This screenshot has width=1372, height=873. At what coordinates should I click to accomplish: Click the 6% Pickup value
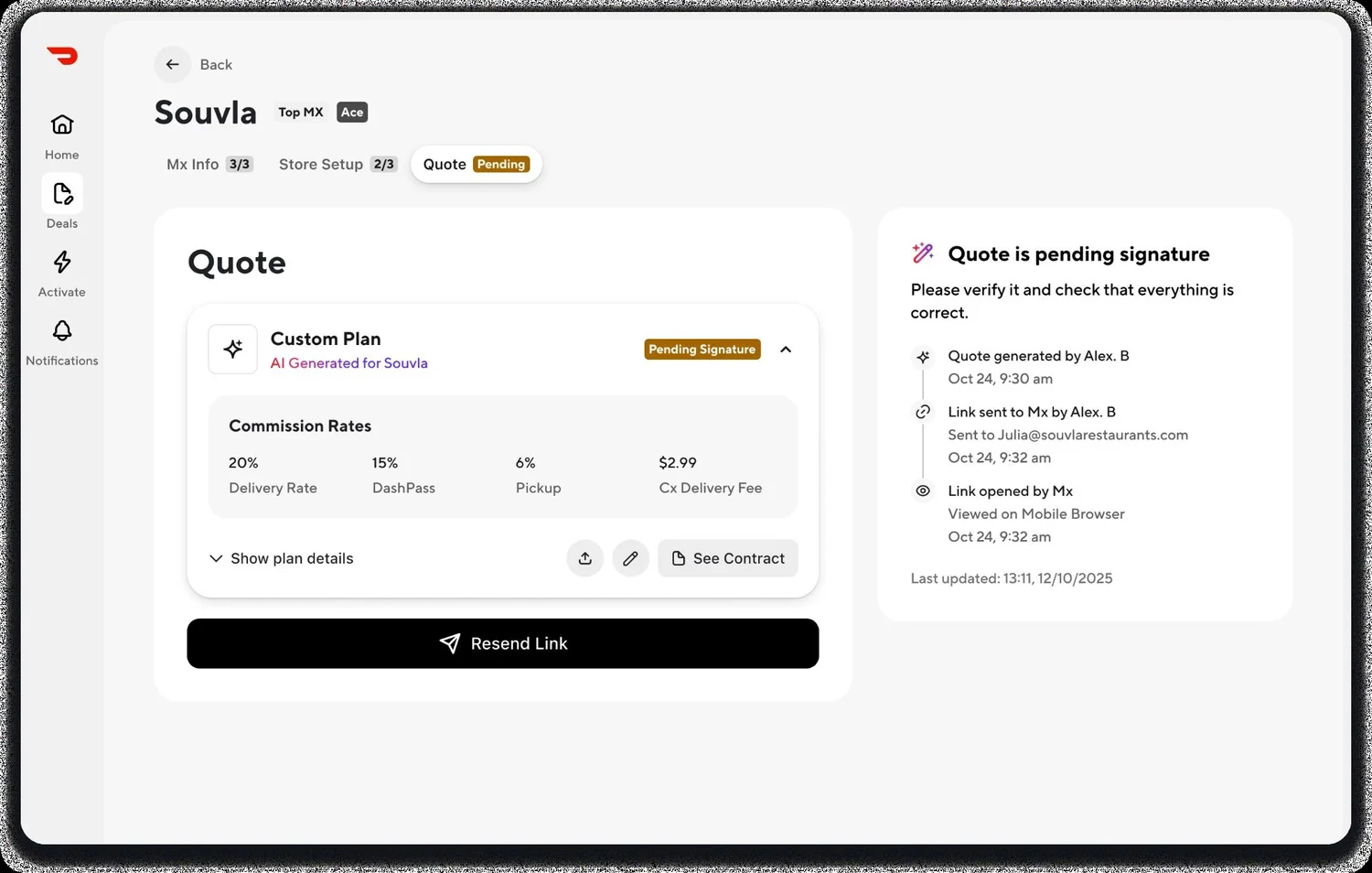tap(526, 463)
